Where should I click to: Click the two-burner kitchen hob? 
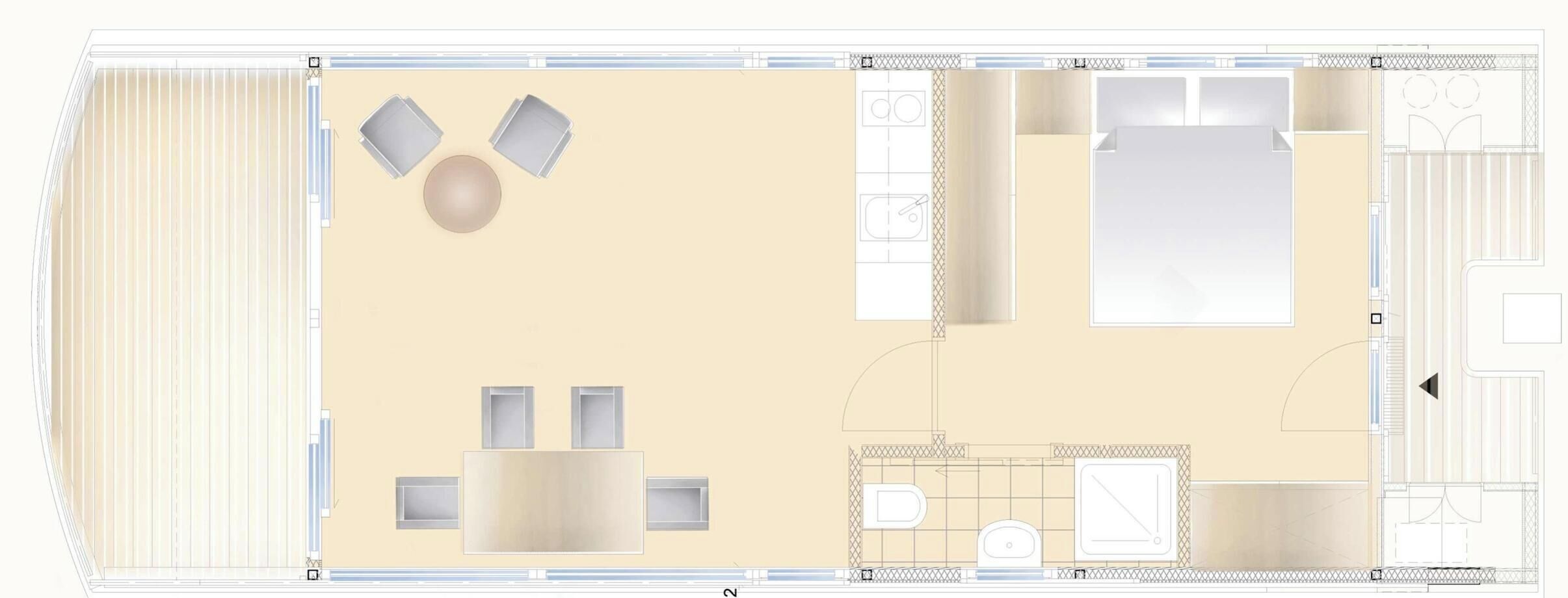894,109
